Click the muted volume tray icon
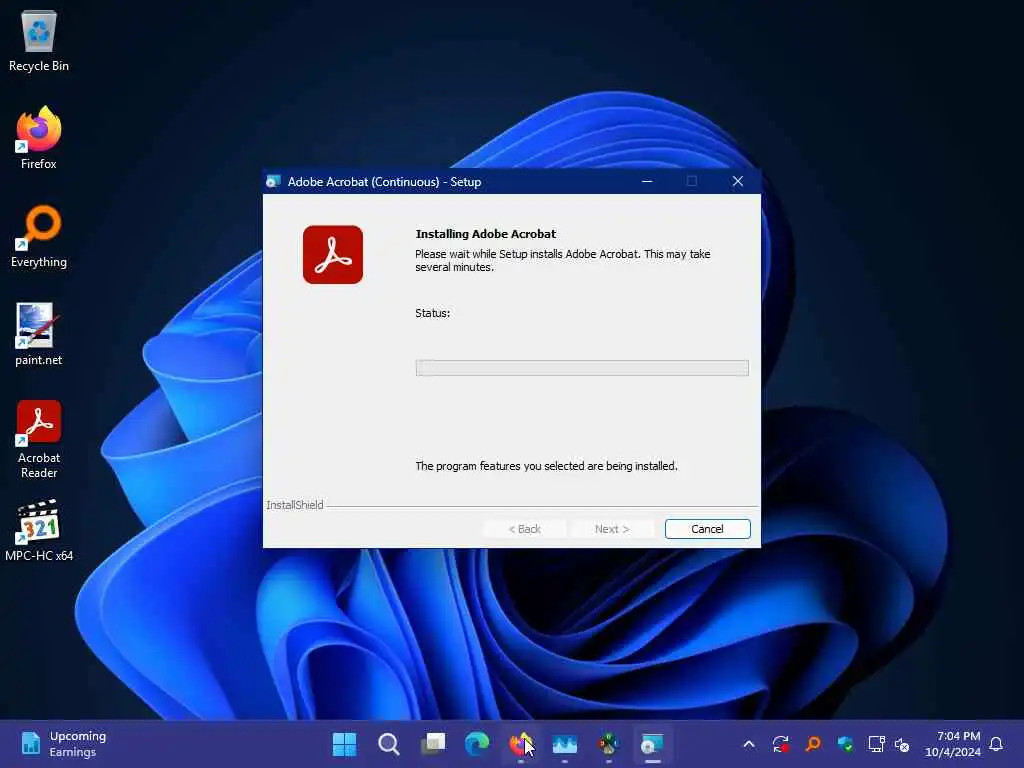The image size is (1024, 768). 902,744
